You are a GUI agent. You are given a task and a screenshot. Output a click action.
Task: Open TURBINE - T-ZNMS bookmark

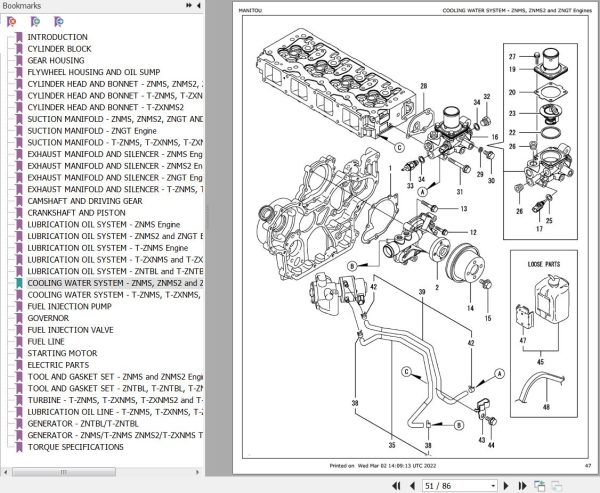tap(115, 400)
